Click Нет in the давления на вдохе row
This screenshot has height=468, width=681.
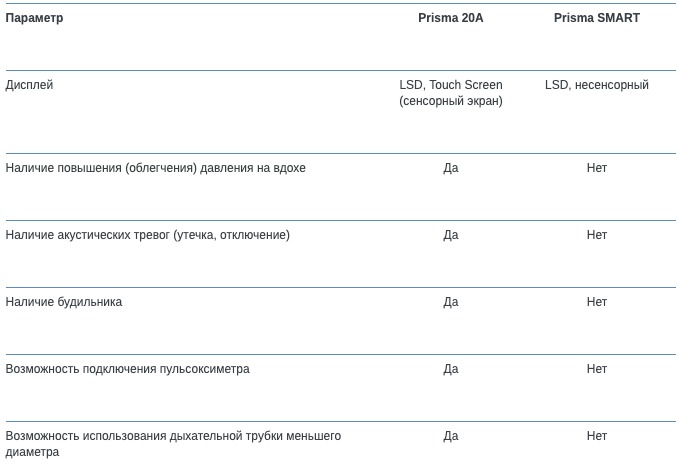point(597,168)
